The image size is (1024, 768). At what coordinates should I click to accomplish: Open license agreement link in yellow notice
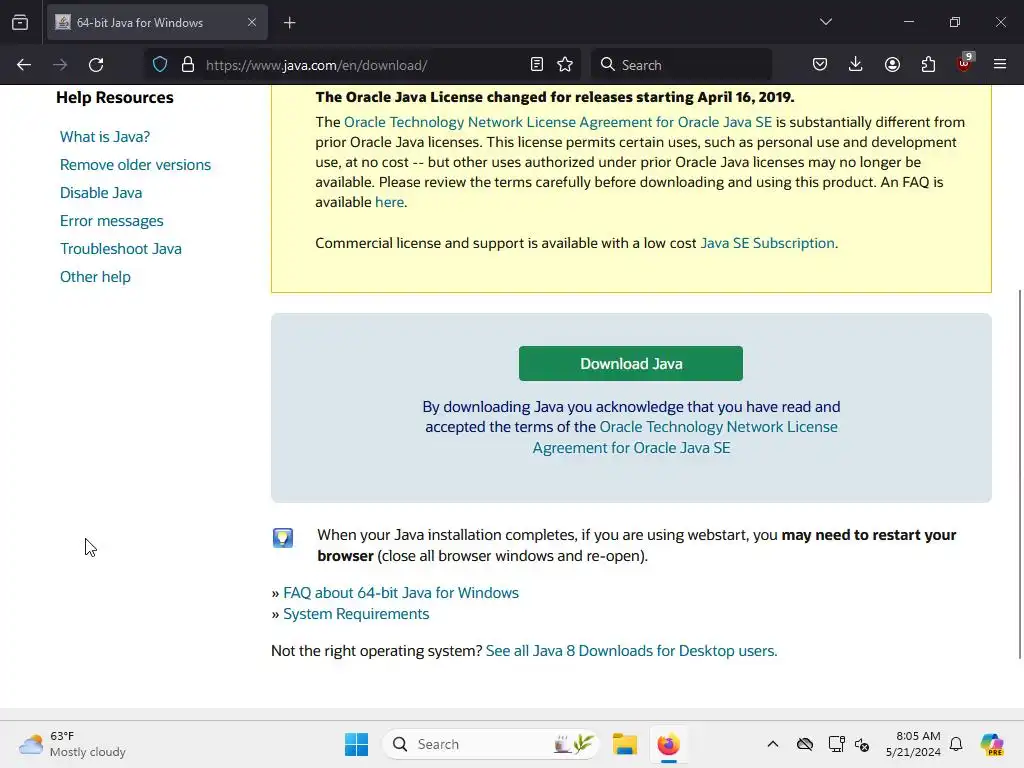click(x=558, y=122)
